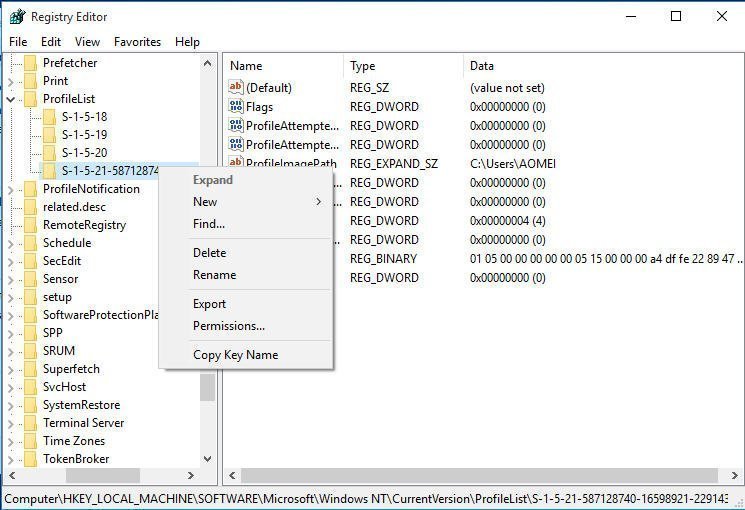Click the Type column header
This screenshot has width=745, height=510.
pos(363,66)
